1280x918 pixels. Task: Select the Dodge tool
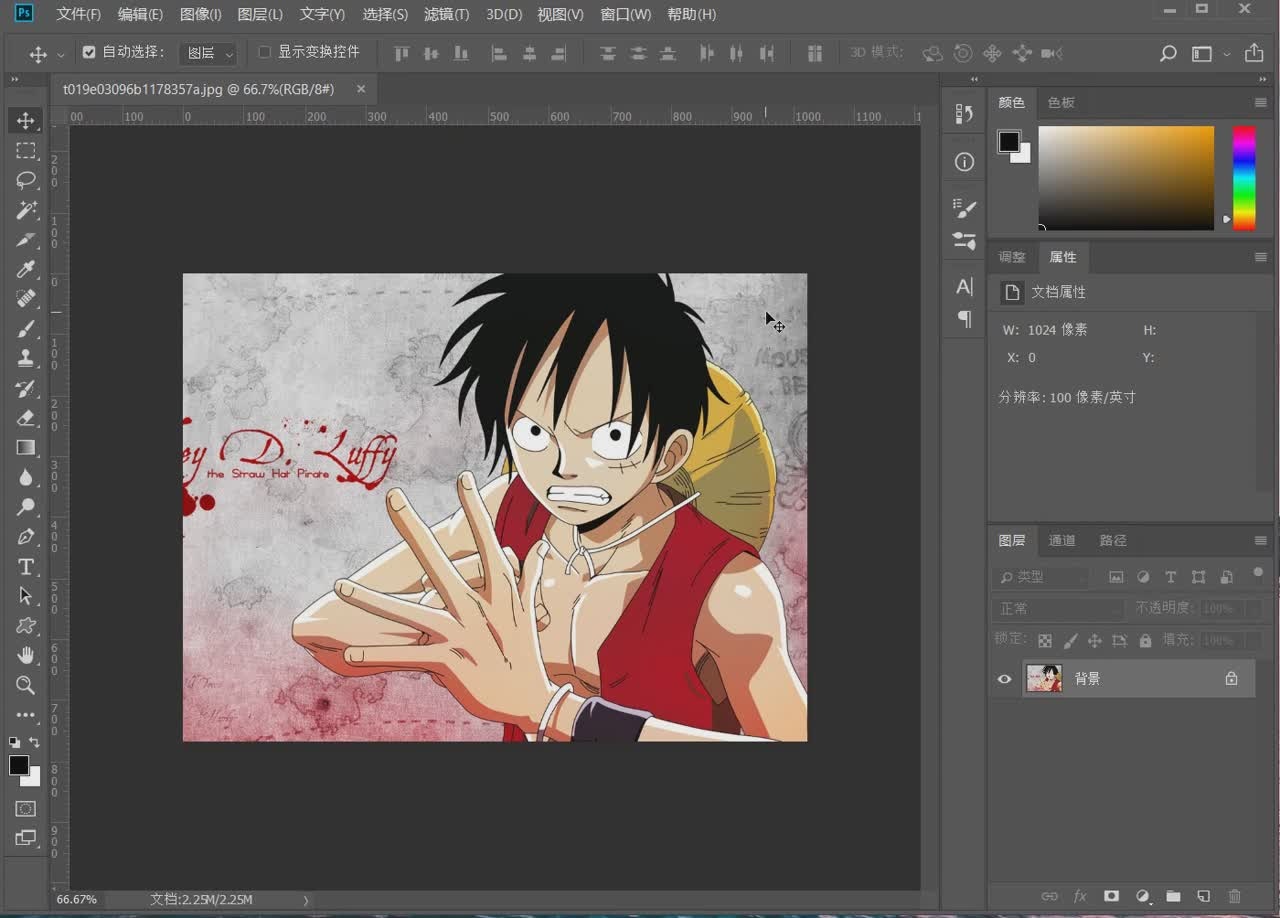point(26,507)
